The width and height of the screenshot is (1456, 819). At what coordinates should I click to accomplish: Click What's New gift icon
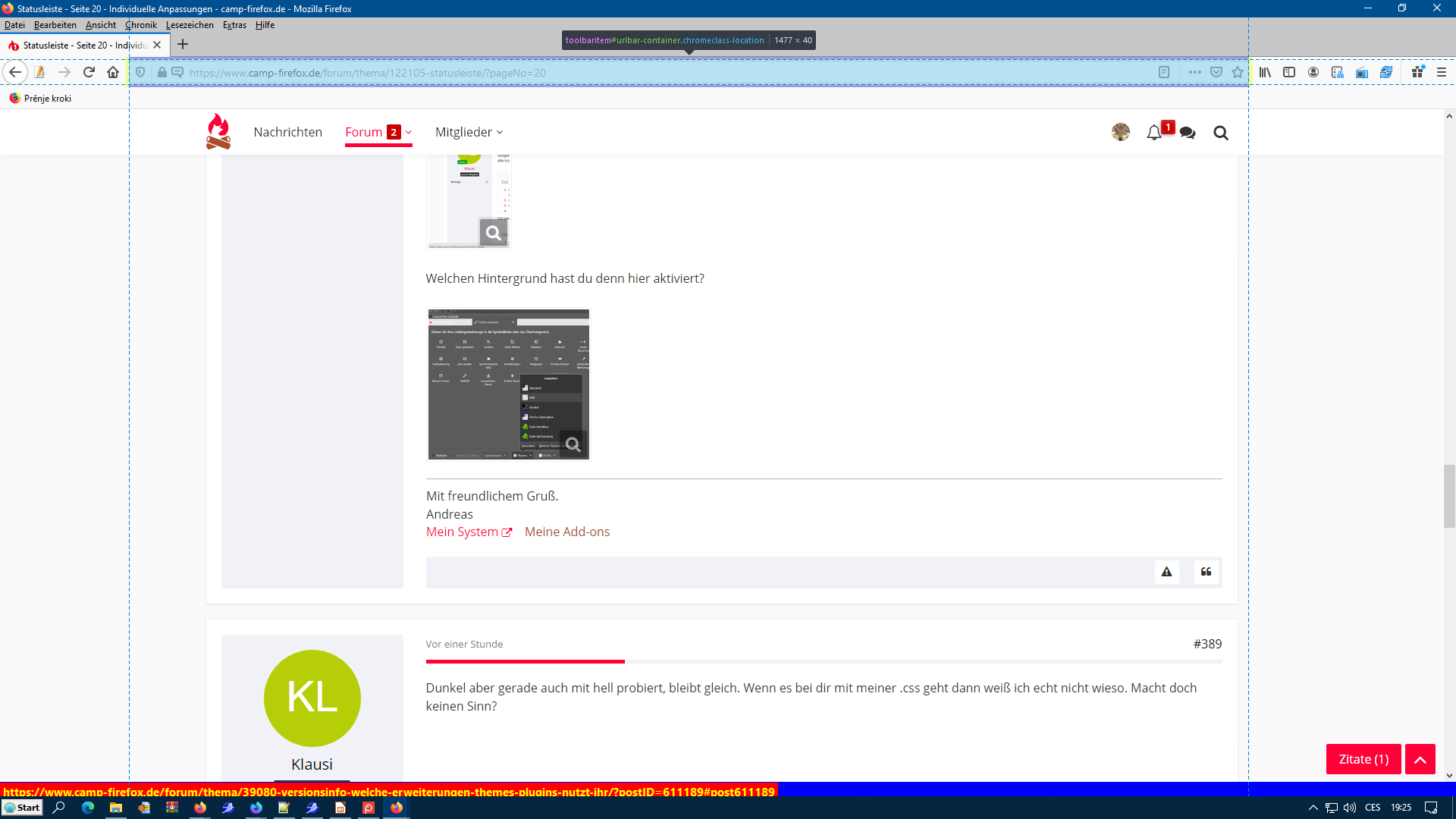pyautogui.click(x=1417, y=72)
